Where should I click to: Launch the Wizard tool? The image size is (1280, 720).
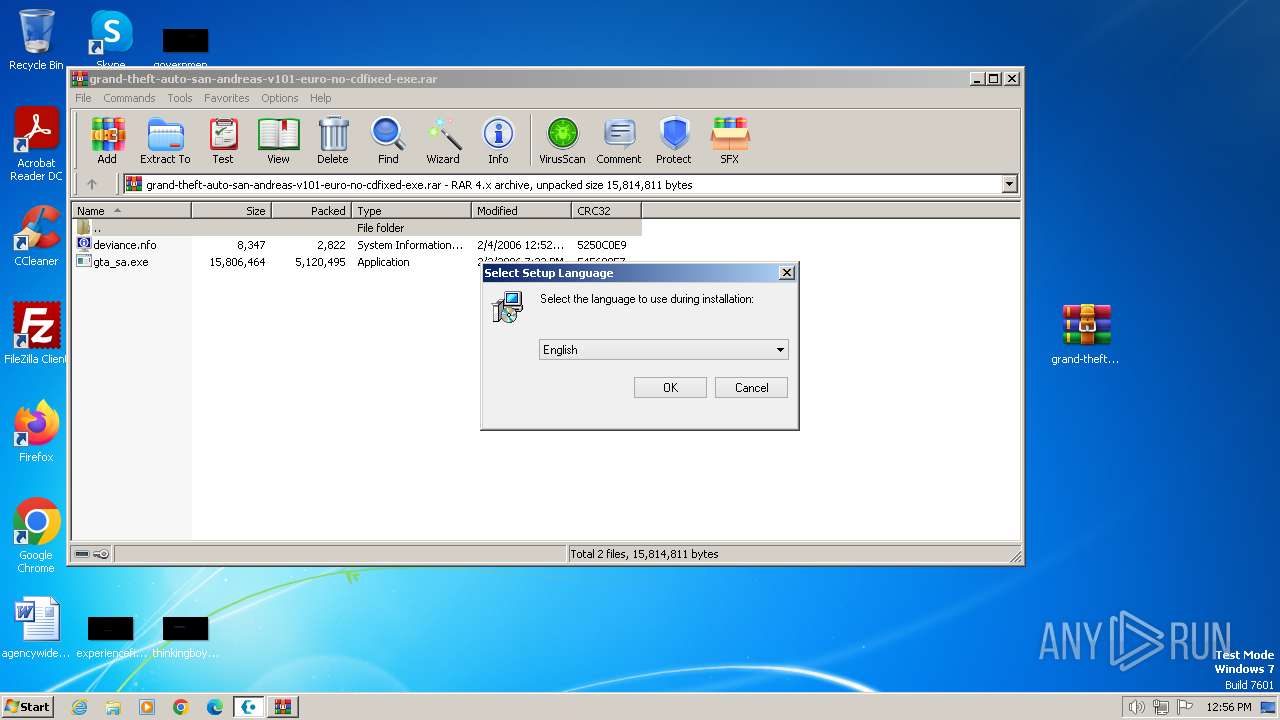point(443,140)
